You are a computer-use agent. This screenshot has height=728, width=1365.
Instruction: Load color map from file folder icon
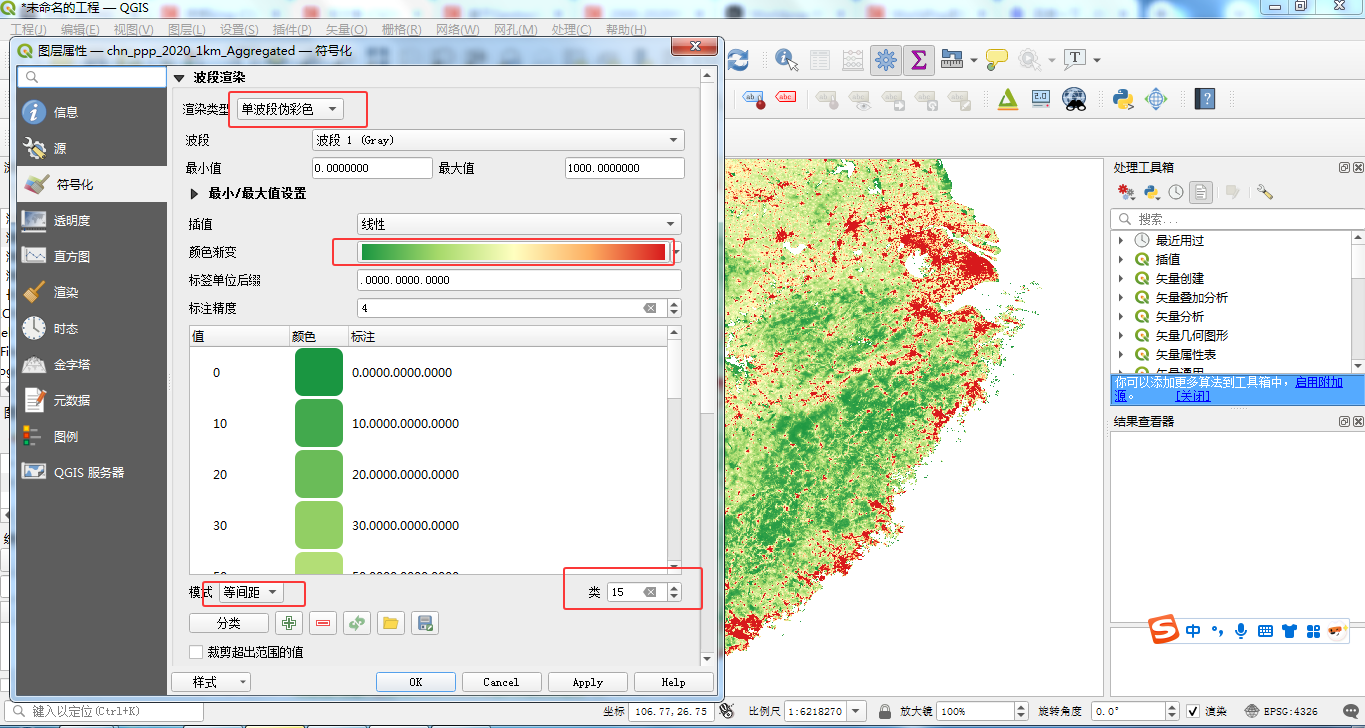391,623
